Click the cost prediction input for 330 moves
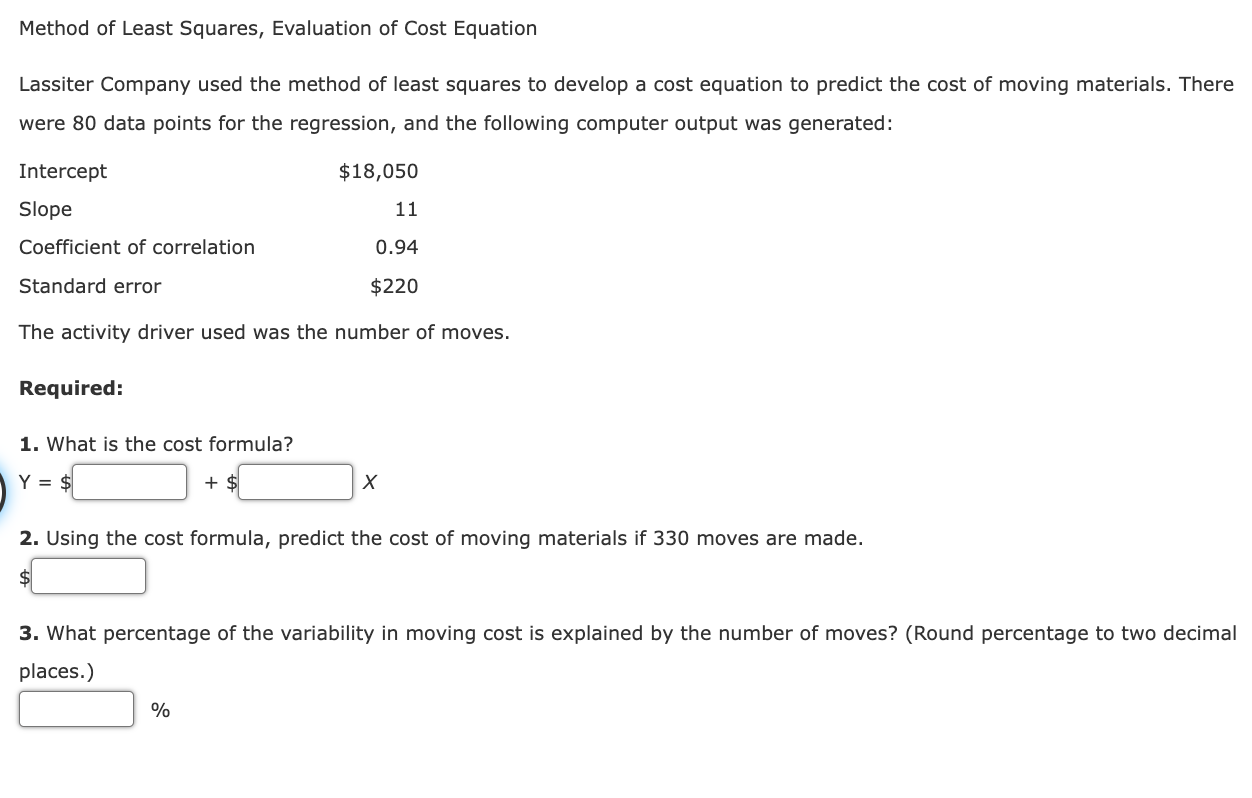 pos(90,575)
